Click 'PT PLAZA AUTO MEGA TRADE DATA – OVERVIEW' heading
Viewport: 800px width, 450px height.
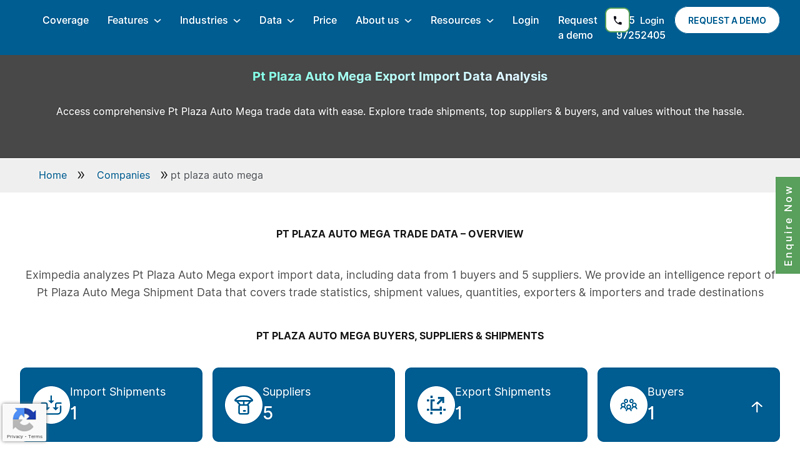tap(400, 234)
